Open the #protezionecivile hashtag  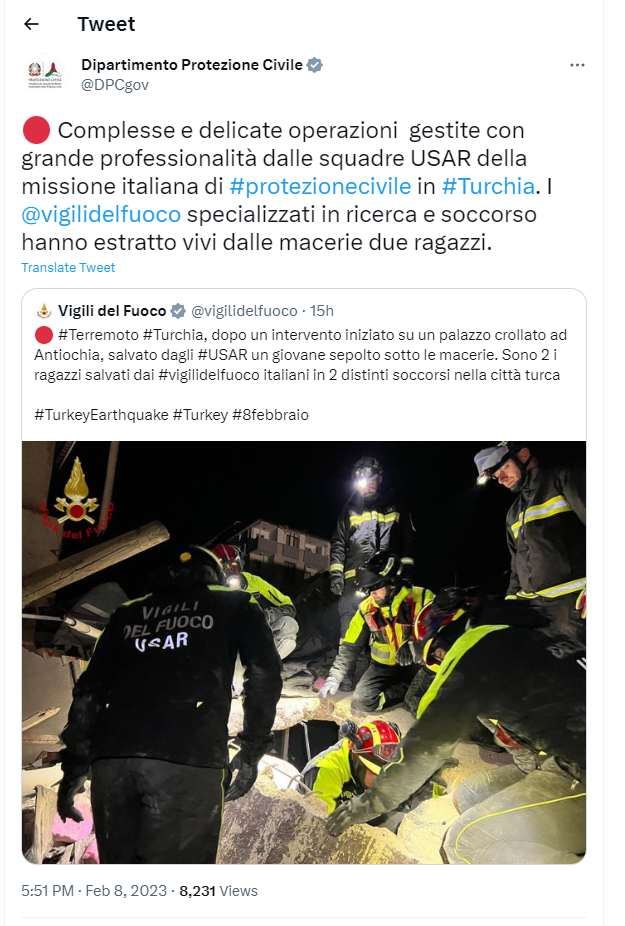click(320, 186)
